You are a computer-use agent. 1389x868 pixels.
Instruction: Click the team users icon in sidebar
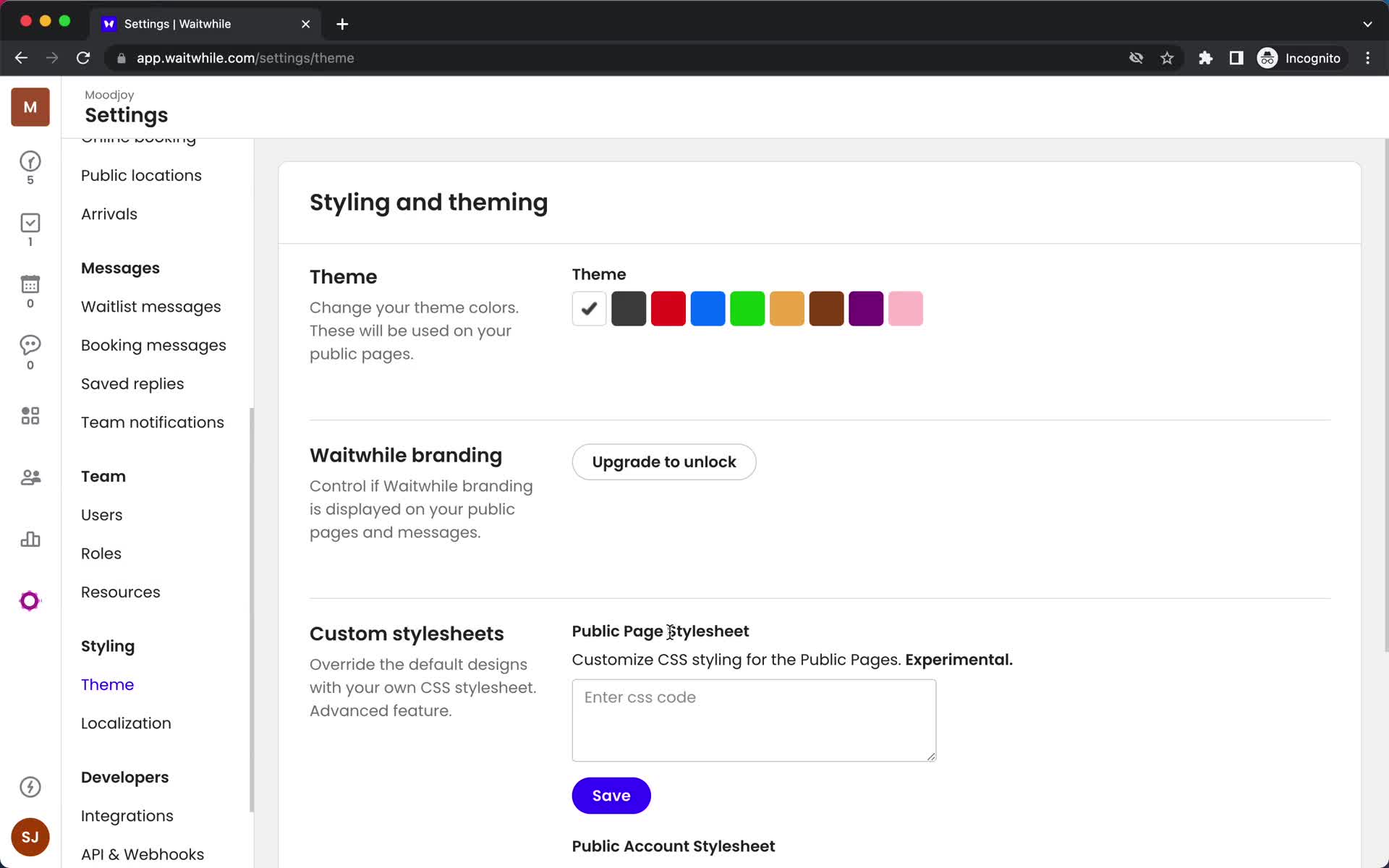coord(30,477)
